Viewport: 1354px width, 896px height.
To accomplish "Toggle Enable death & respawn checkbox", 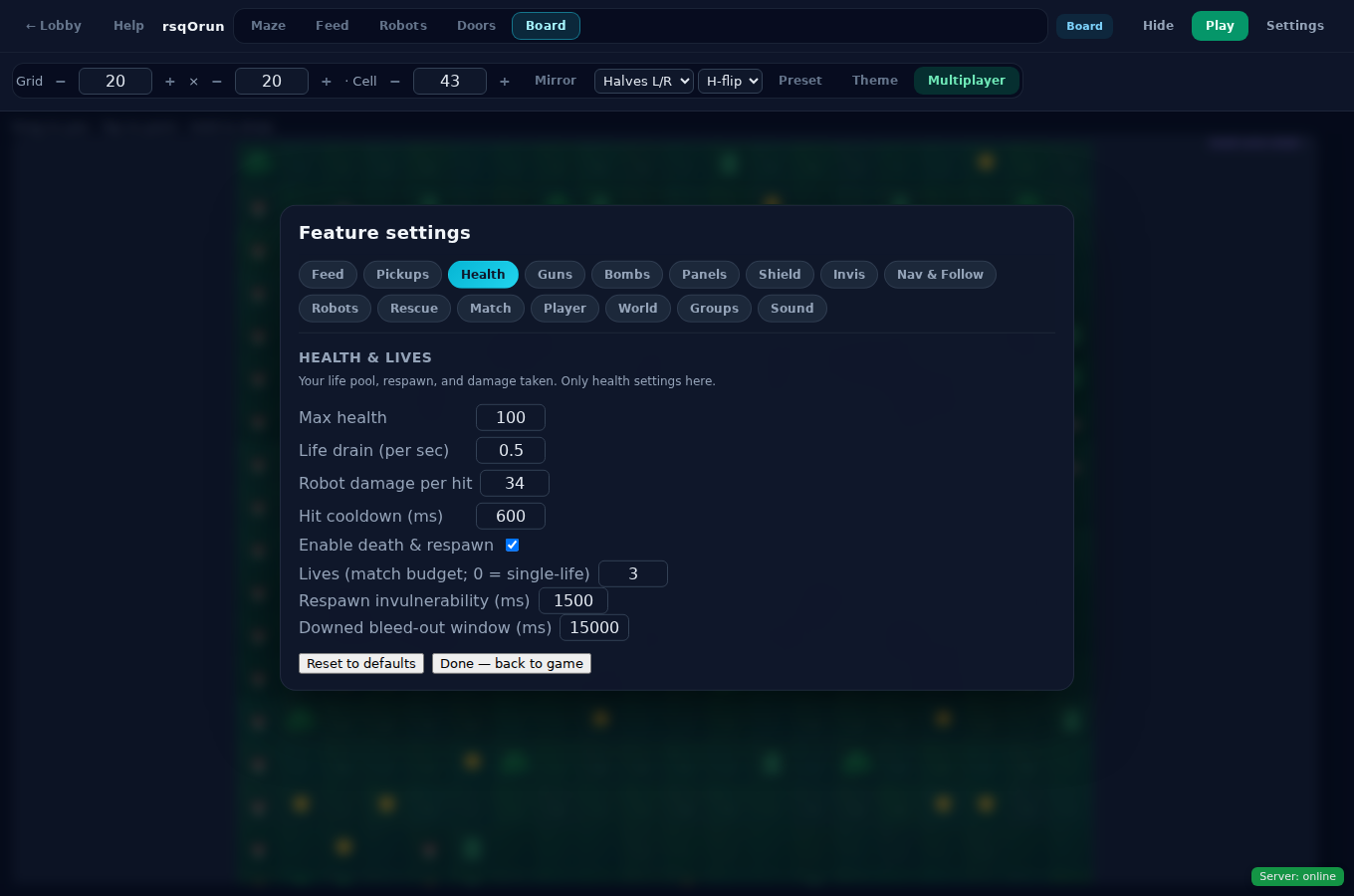I will click(x=512, y=546).
